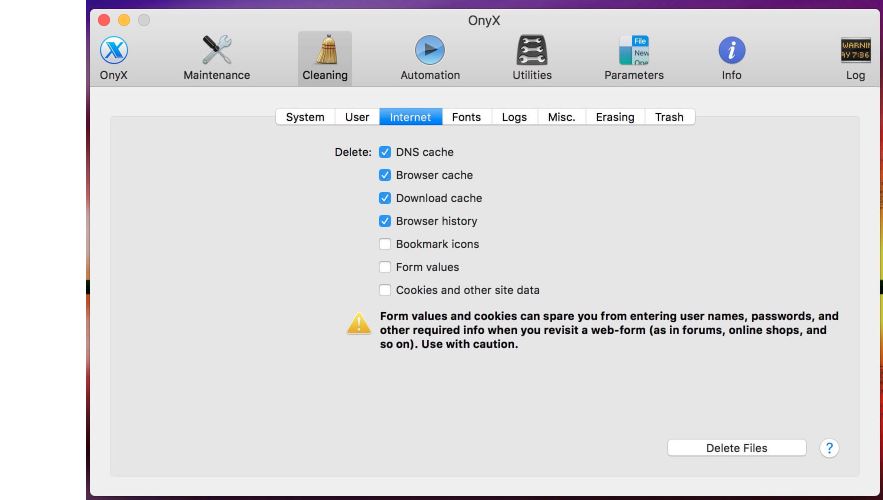
Task: Select the Internet tab
Action: pyautogui.click(x=411, y=117)
